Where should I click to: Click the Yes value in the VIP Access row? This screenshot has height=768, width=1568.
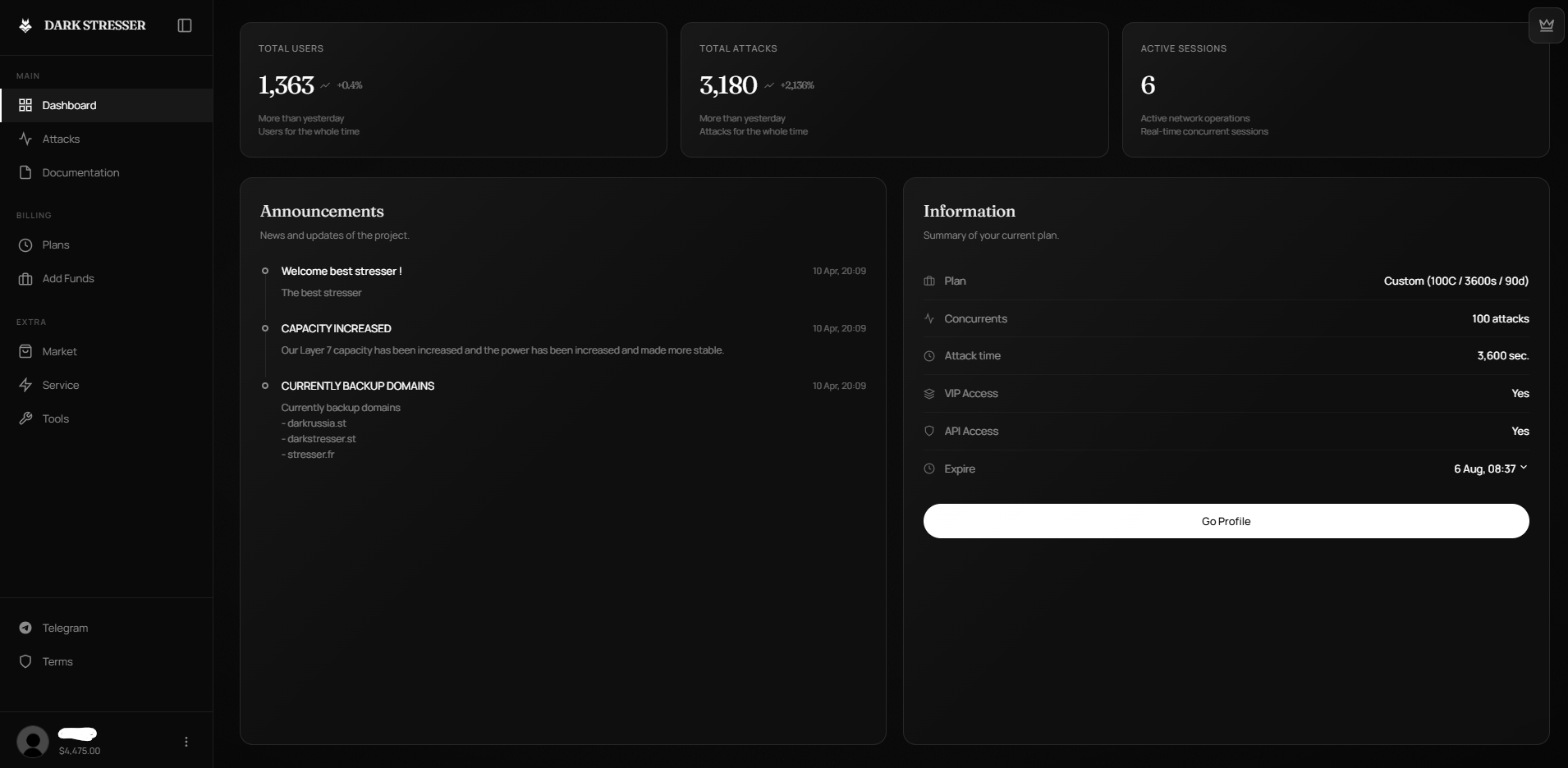[1520, 393]
